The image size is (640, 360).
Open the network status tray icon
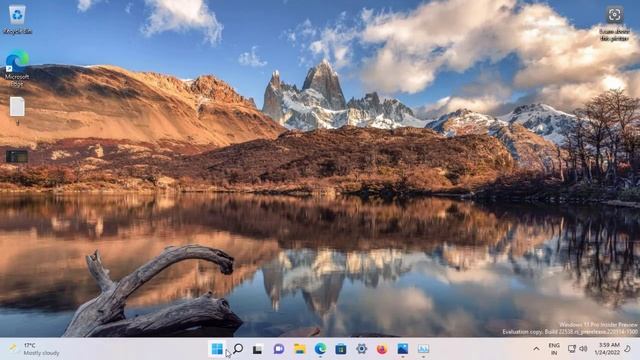[x=572, y=349]
